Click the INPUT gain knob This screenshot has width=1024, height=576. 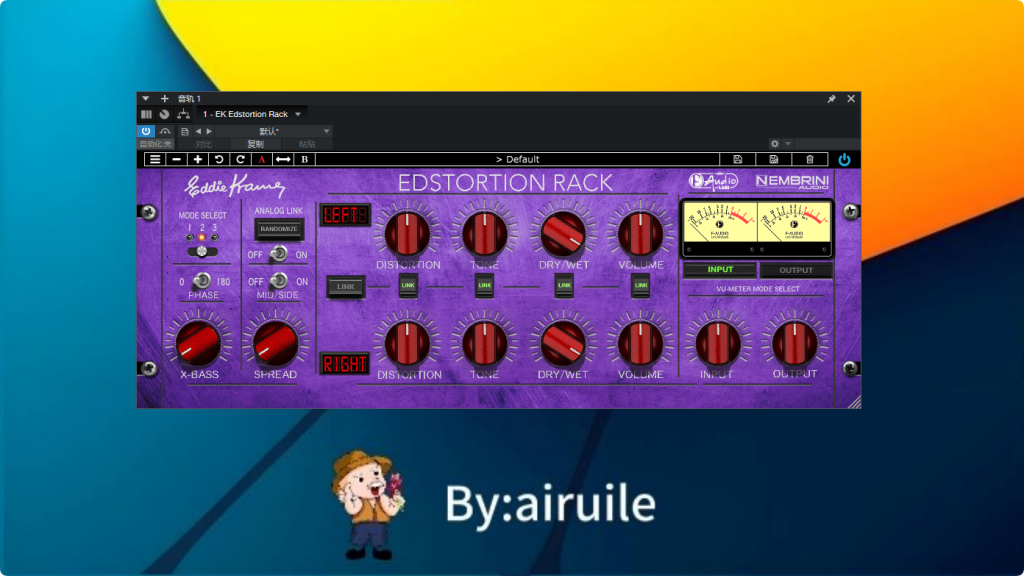coord(718,343)
